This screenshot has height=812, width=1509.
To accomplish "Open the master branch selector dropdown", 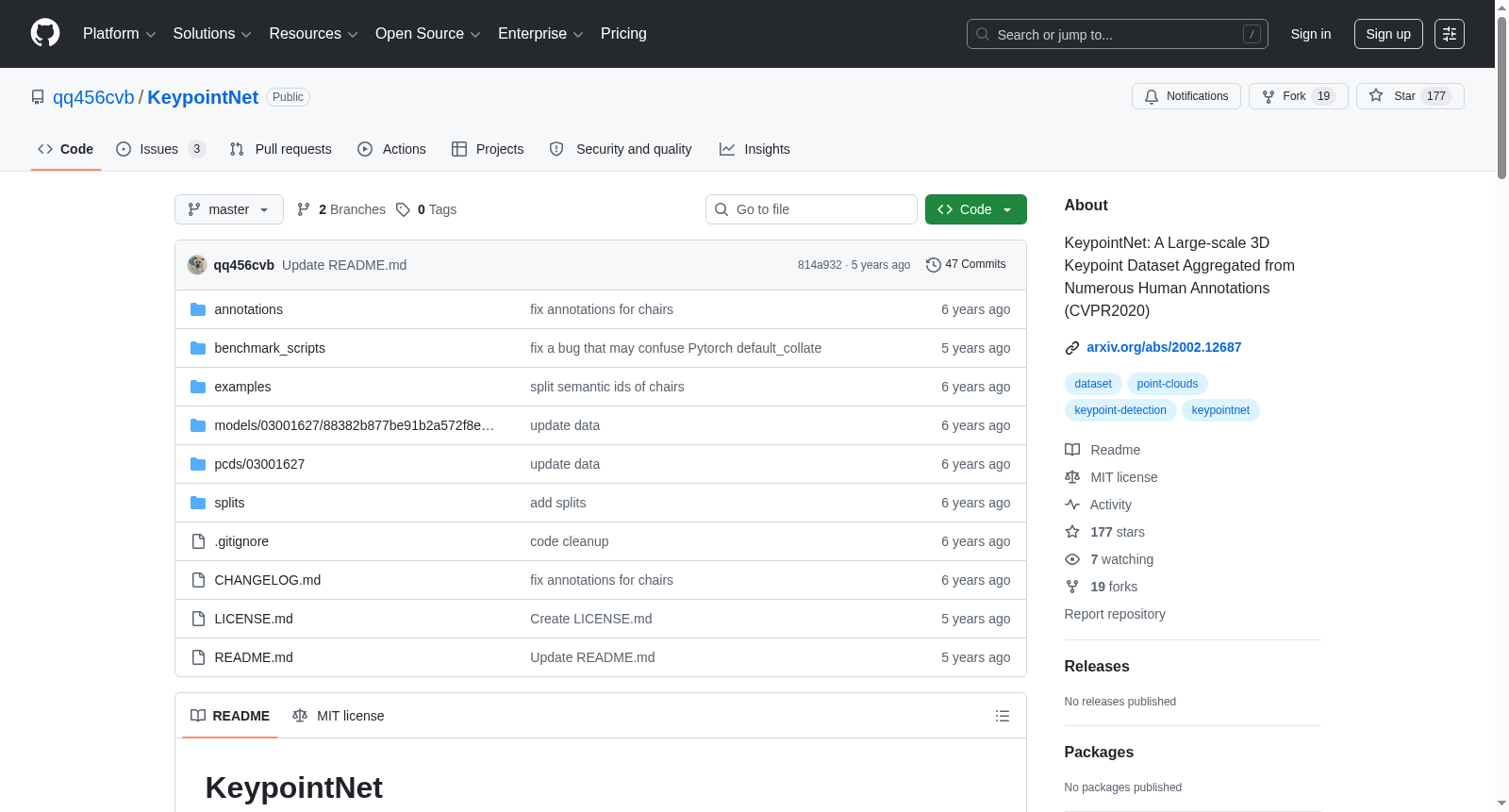I will tap(229, 209).
